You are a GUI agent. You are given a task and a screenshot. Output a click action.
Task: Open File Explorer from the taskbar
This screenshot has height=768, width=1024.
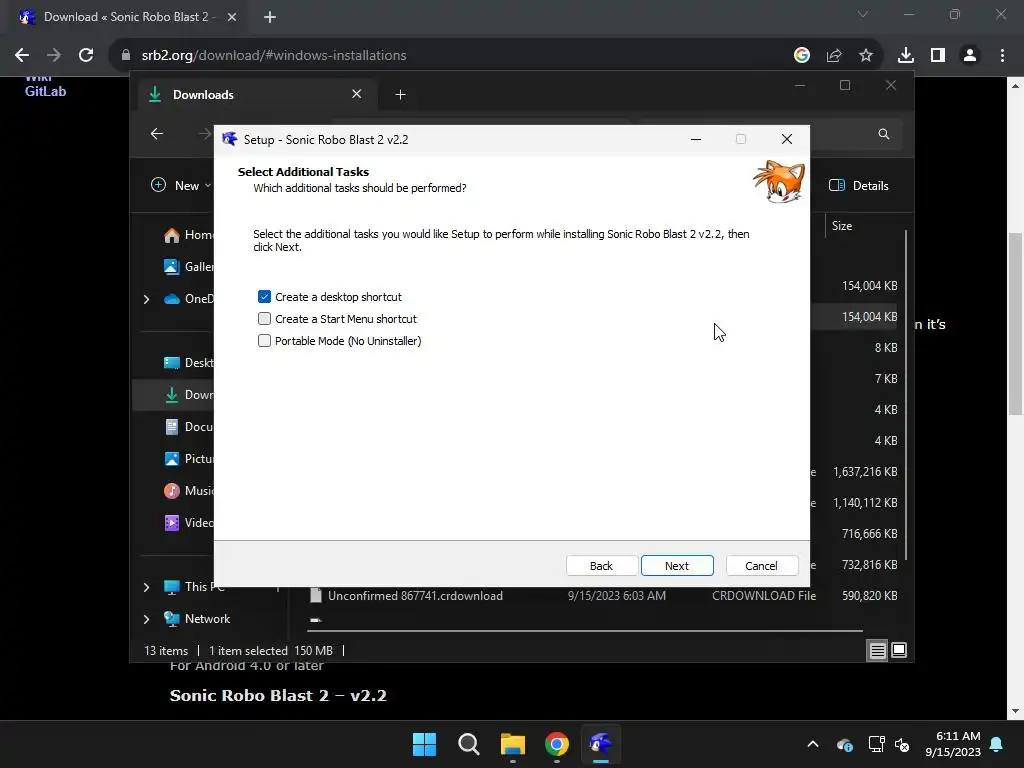513,744
